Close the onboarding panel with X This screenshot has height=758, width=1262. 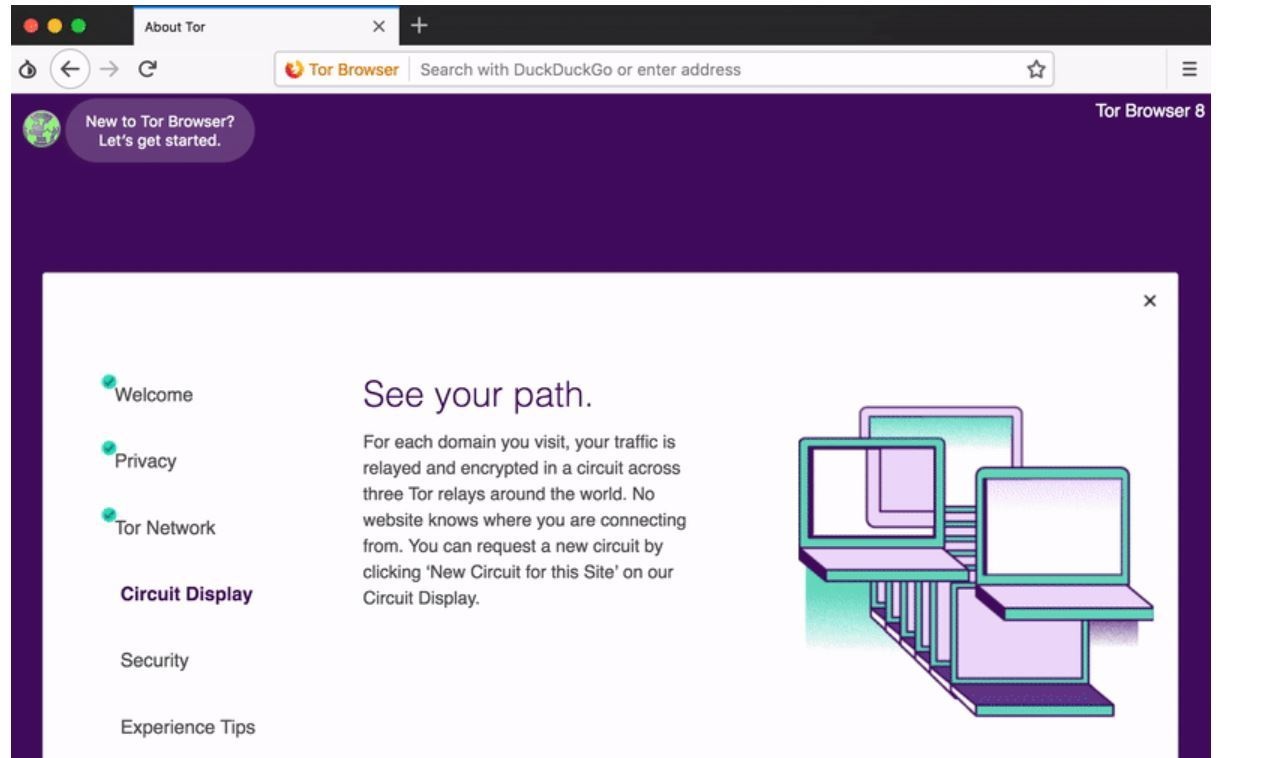(x=1149, y=301)
